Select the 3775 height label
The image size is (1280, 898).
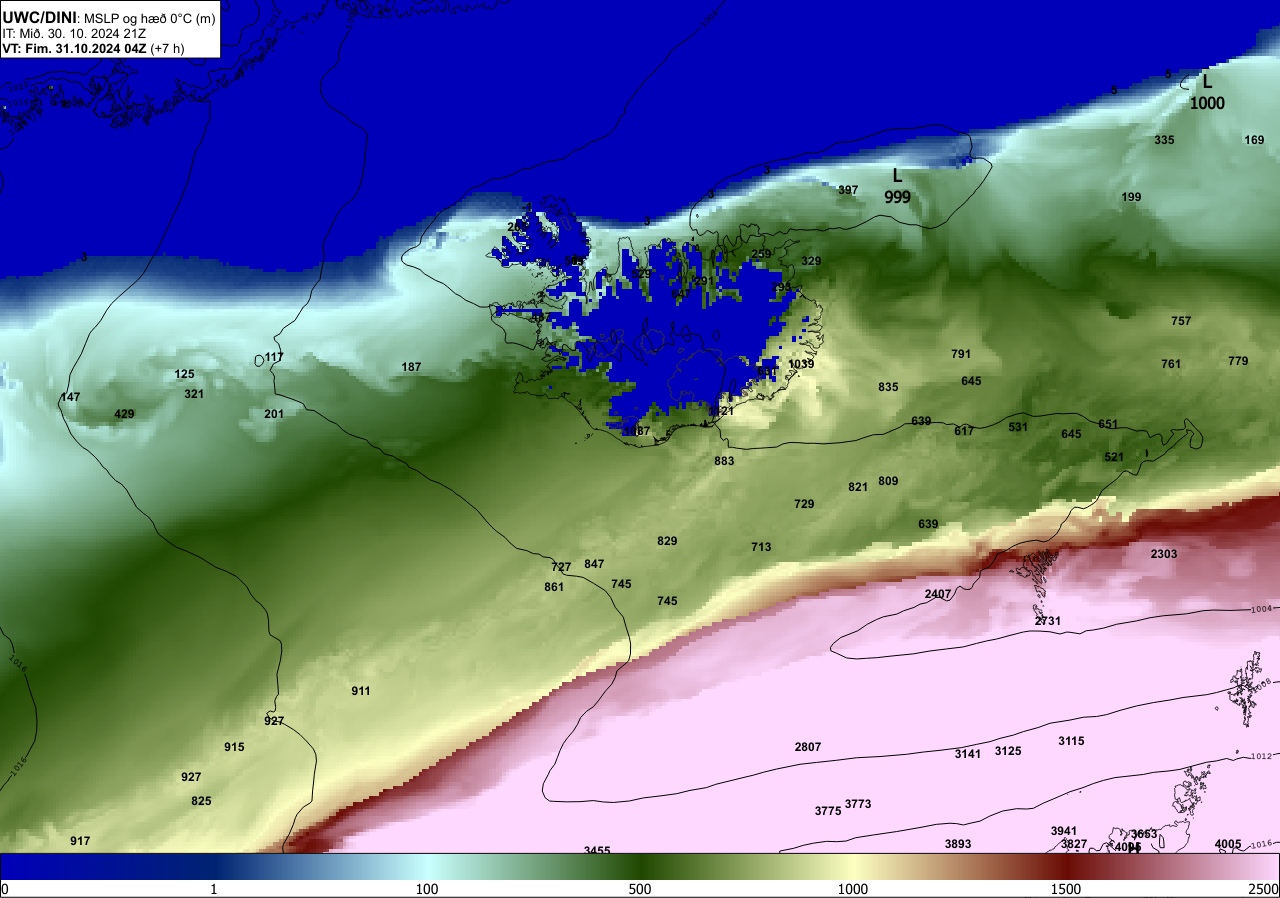pyautogui.click(x=828, y=811)
